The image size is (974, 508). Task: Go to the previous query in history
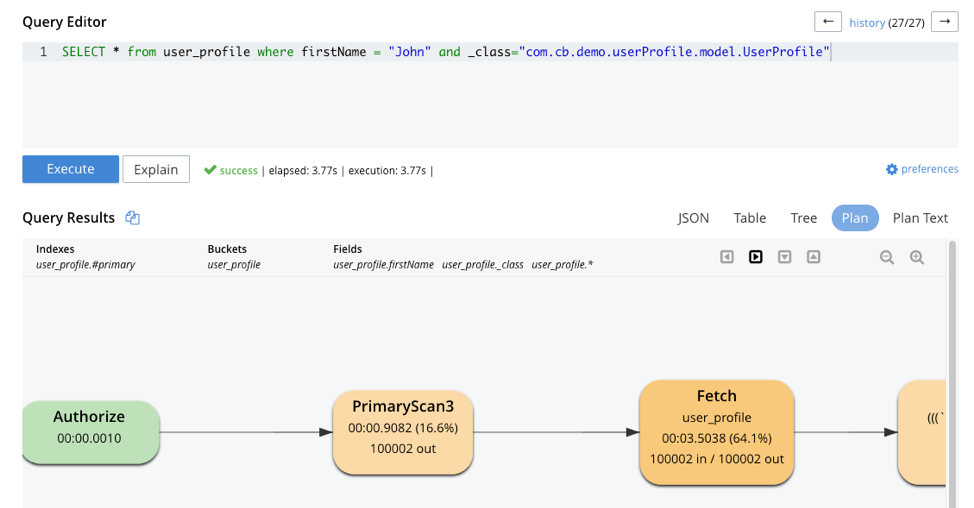coord(828,22)
